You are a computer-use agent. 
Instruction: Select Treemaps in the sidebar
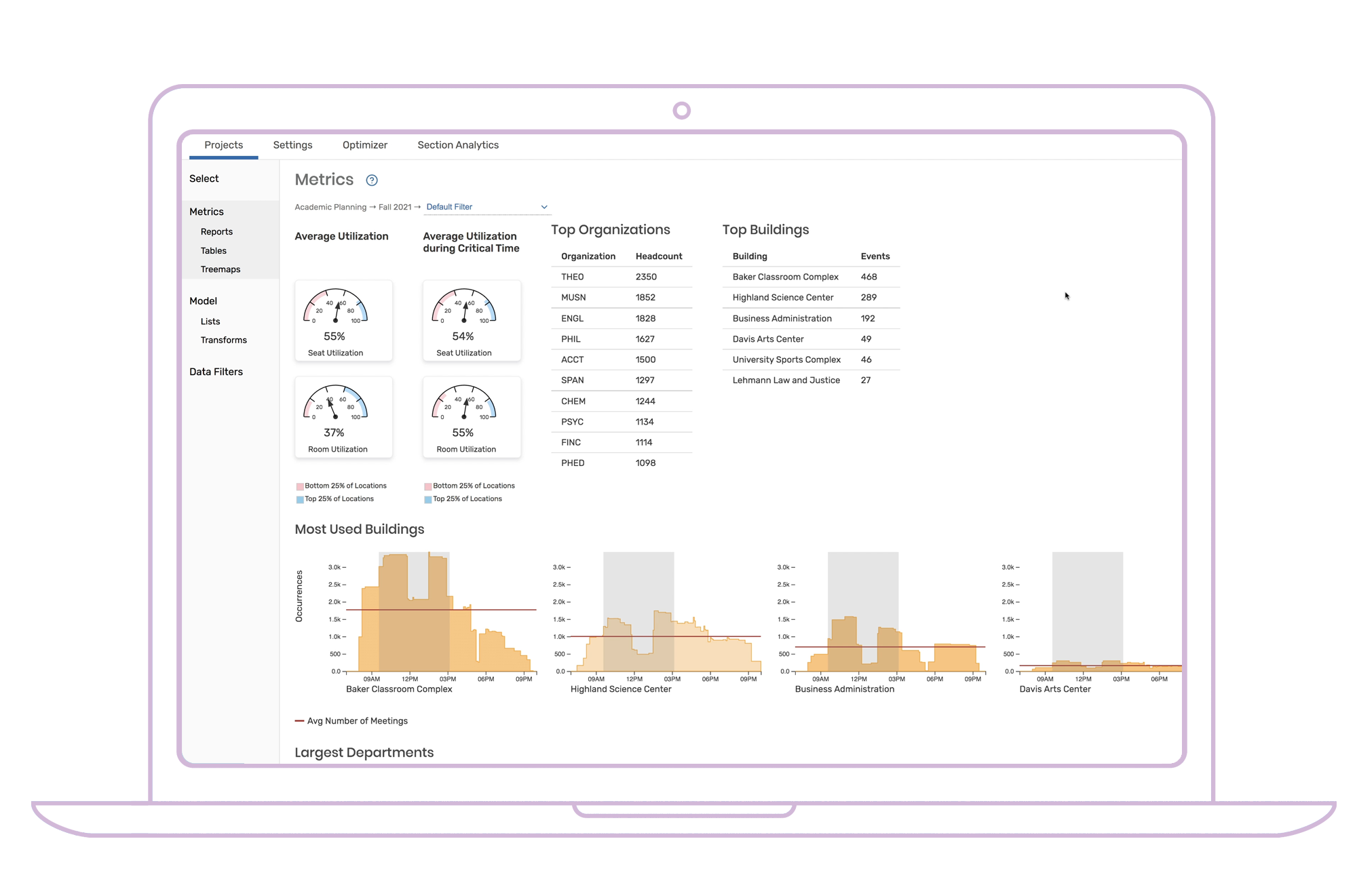(221, 269)
